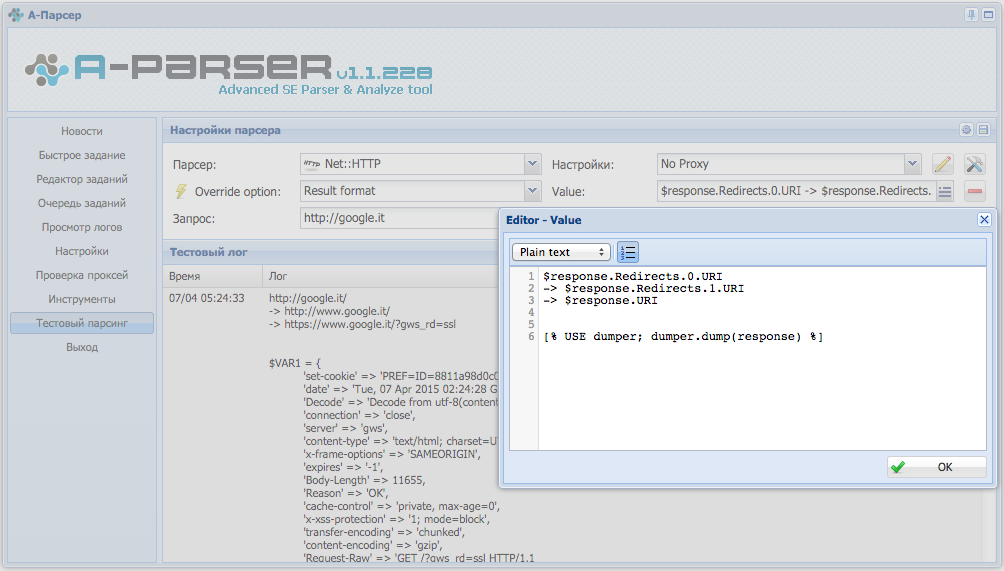Image resolution: width=1004 pixels, height=571 pixels.
Task: Click the window restore icon in title bar
Action: (x=989, y=15)
